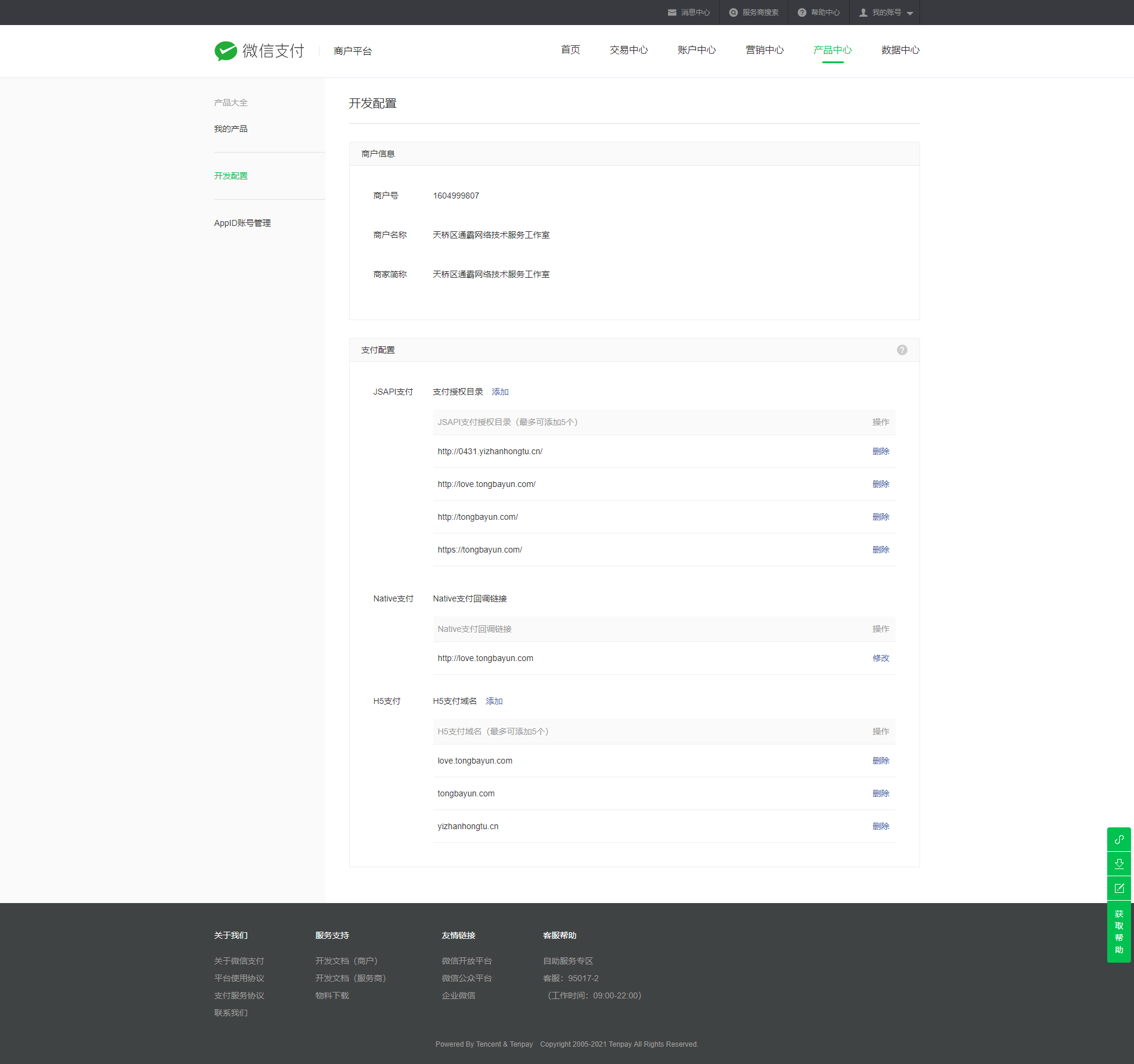Open 我的产品 in the left sidebar

pos(231,129)
